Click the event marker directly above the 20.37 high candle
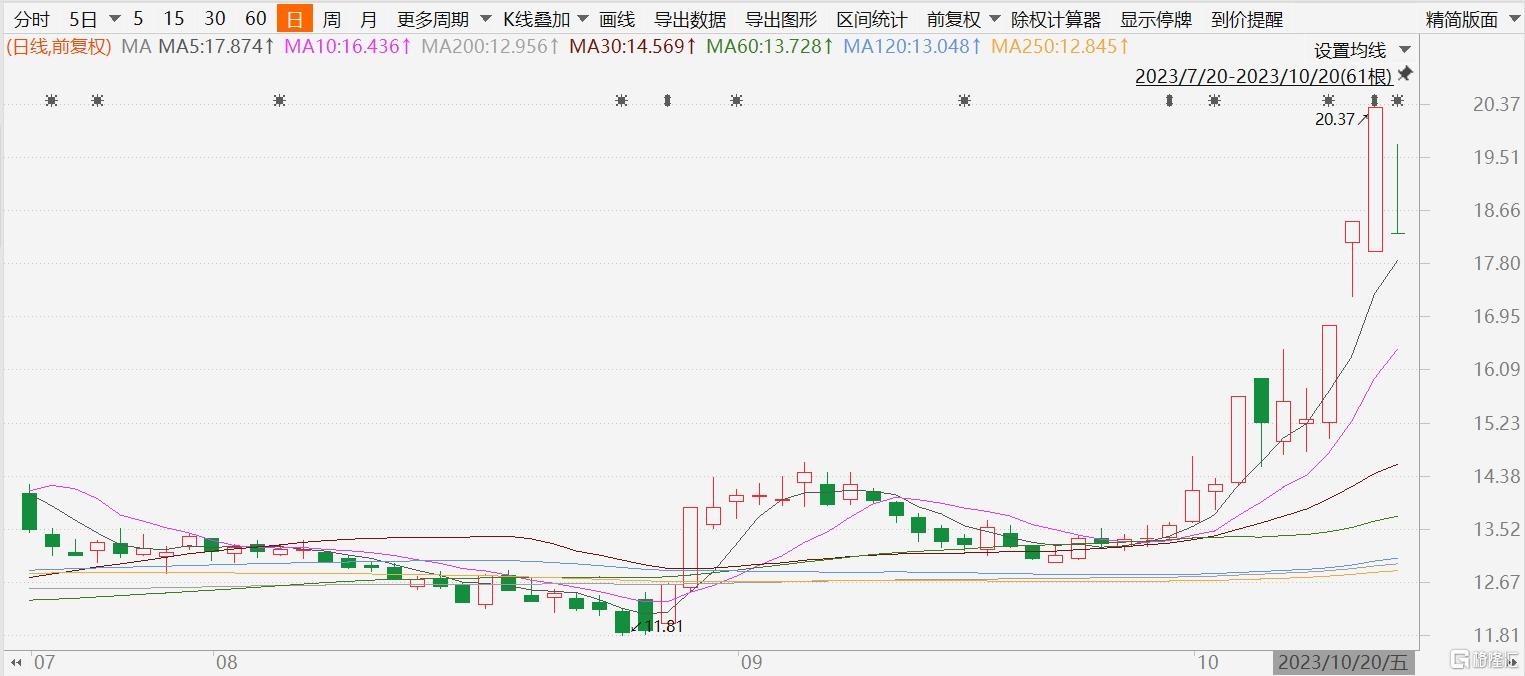This screenshot has width=1525, height=676. [x=1375, y=100]
